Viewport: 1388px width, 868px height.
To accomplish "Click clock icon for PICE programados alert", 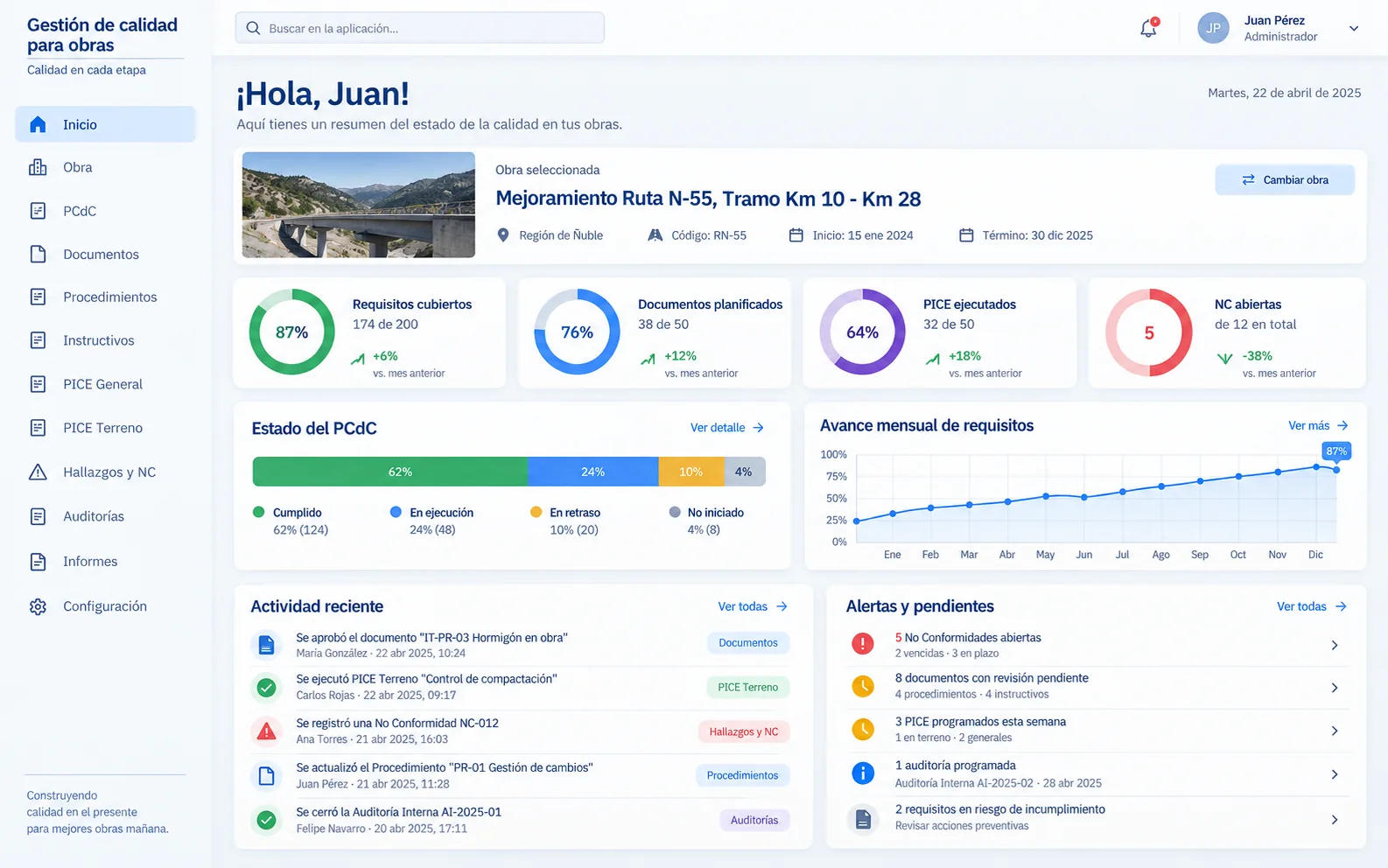I will pos(863,729).
